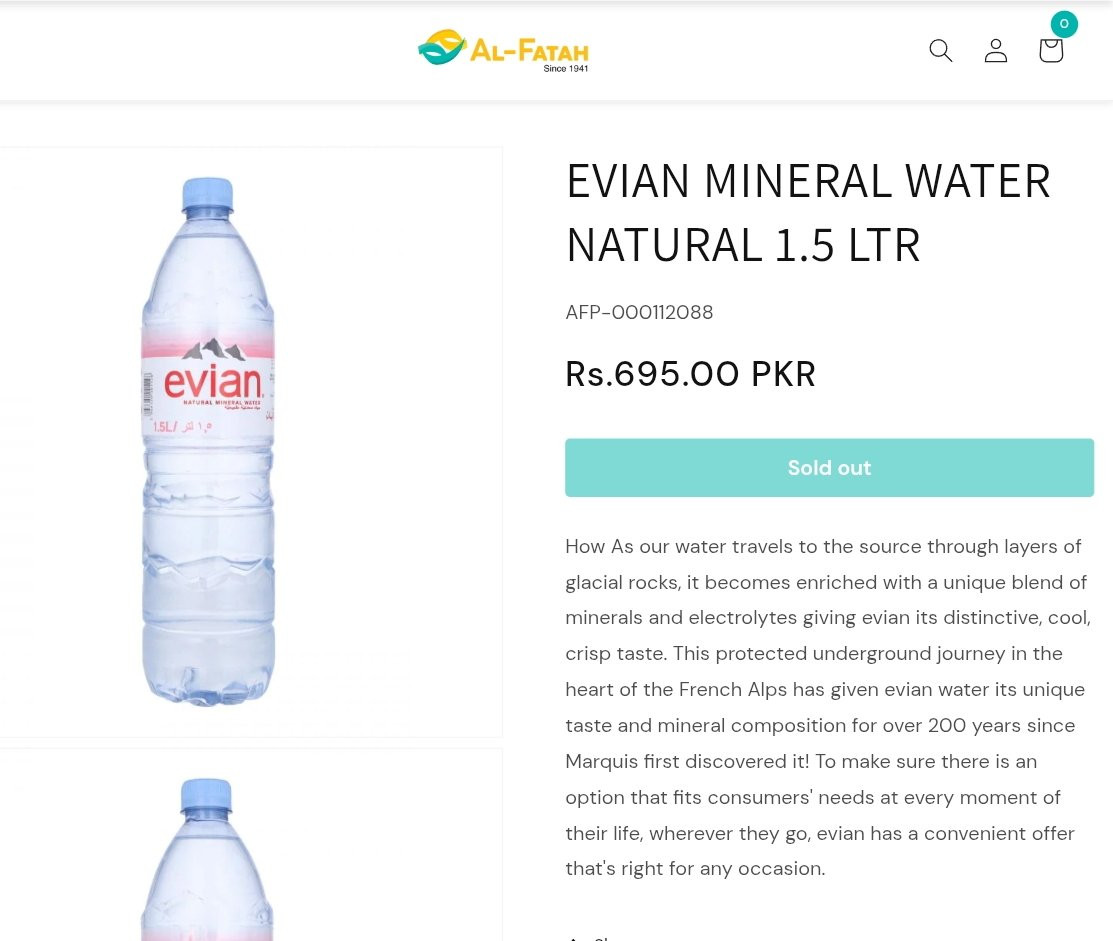The image size is (1113, 941).
Task: Click the 1.5L marking on the bottle label
Action: click(x=164, y=426)
